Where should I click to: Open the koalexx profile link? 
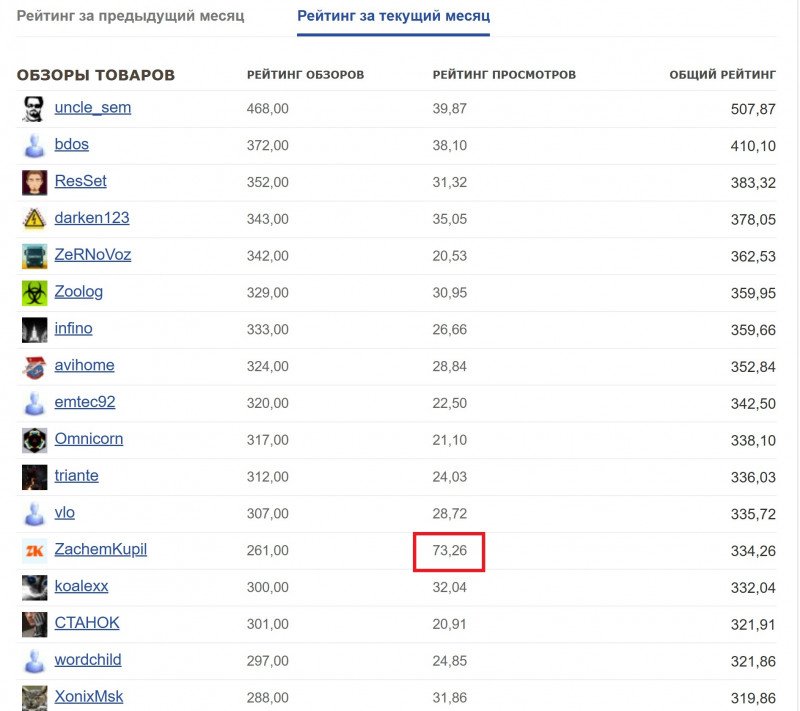[81, 587]
